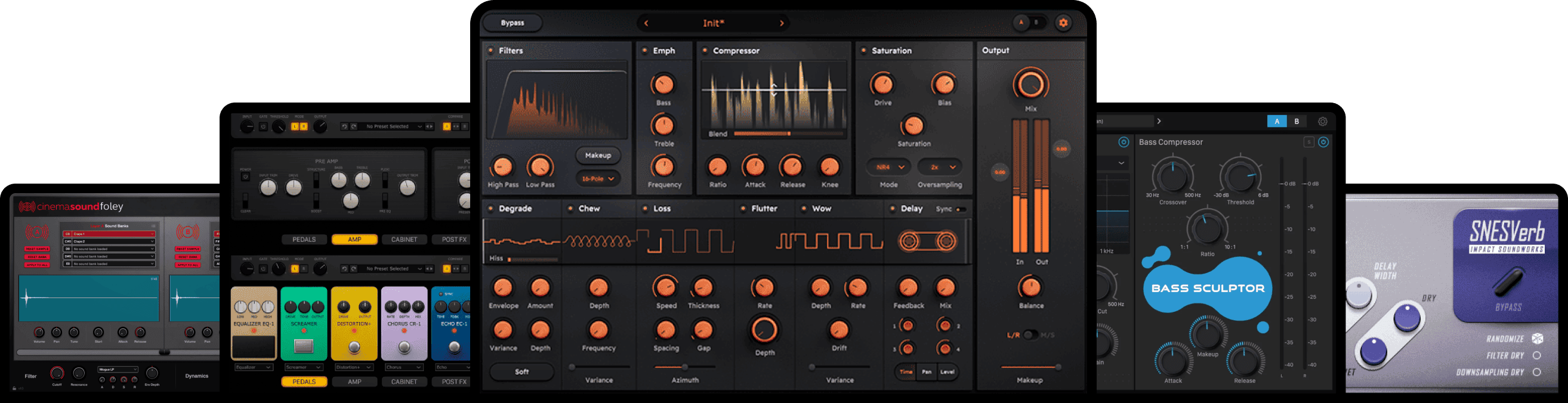
Task: Click the Bypass button
Action: point(513,23)
